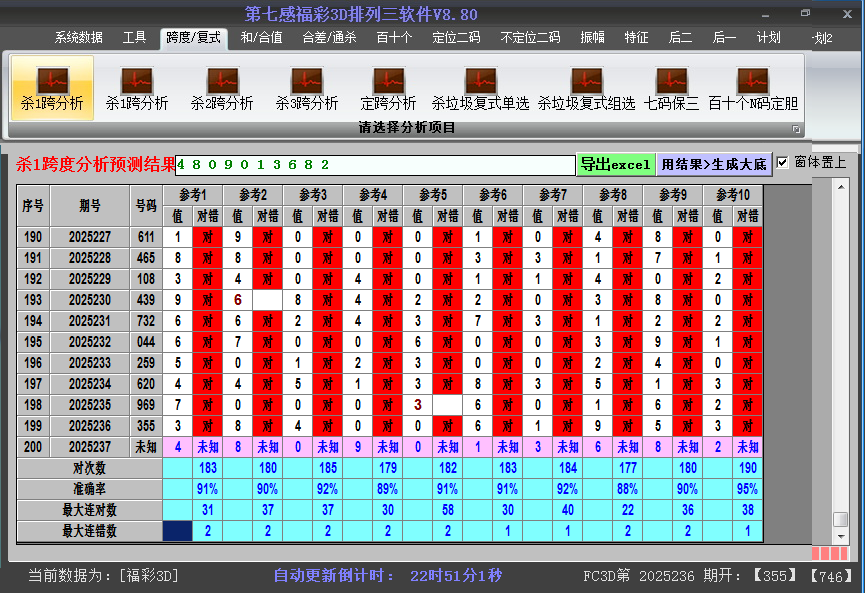This screenshot has width=865, height=593.
Task: Switch to the 系统数据 tab
Action: pos(79,38)
